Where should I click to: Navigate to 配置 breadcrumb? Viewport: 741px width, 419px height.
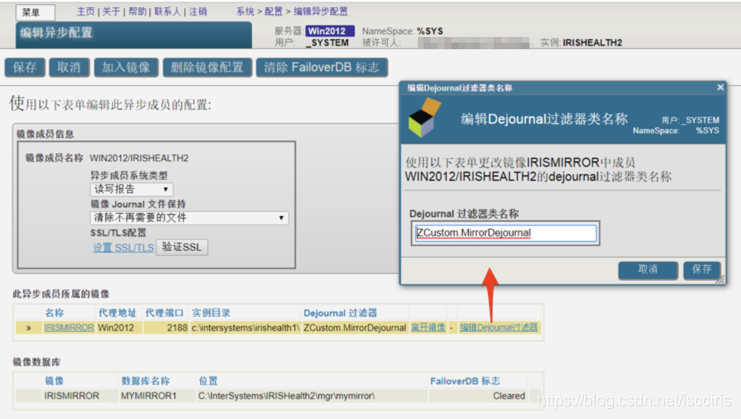coord(273,11)
